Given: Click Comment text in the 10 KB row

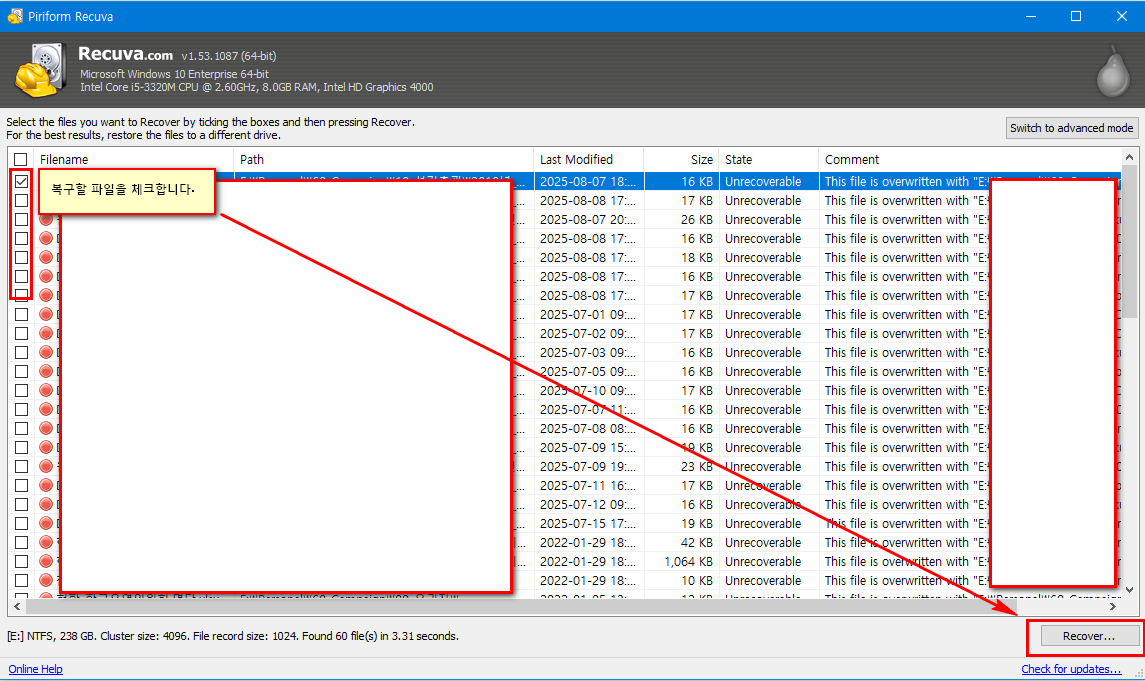Looking at the screenshot, I should (x=906, y=580).
